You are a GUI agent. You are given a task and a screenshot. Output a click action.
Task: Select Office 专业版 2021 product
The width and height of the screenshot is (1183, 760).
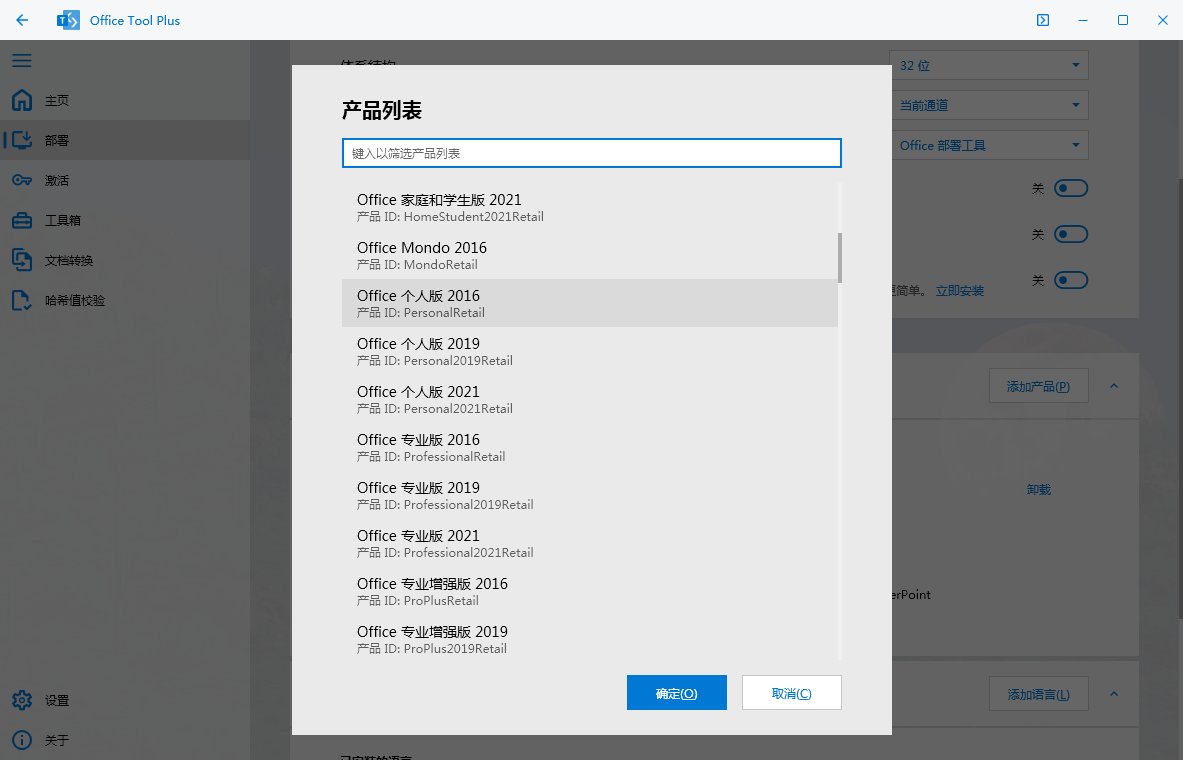tap(590, 543)
